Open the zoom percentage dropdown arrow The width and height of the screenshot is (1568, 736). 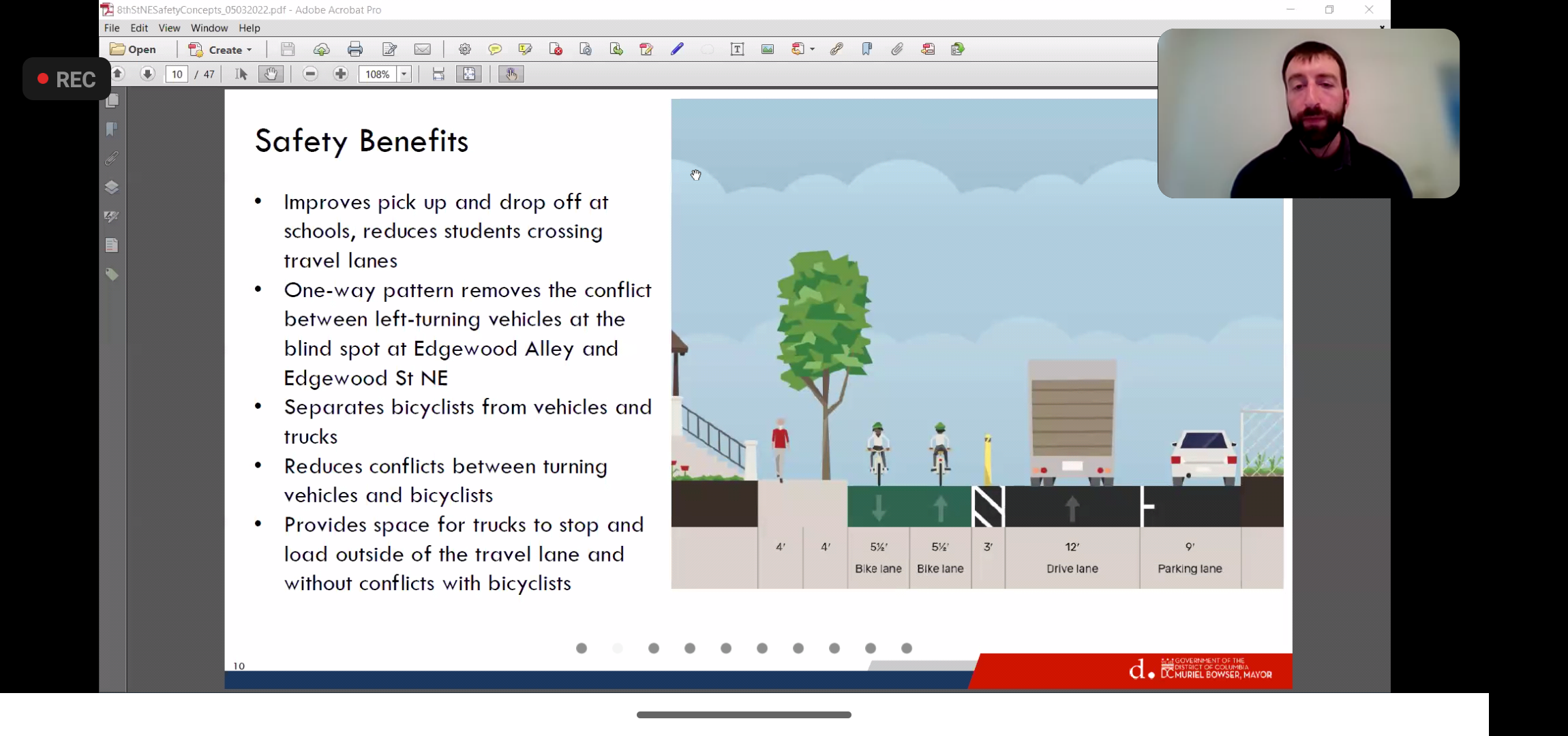[x=404, y=74]
